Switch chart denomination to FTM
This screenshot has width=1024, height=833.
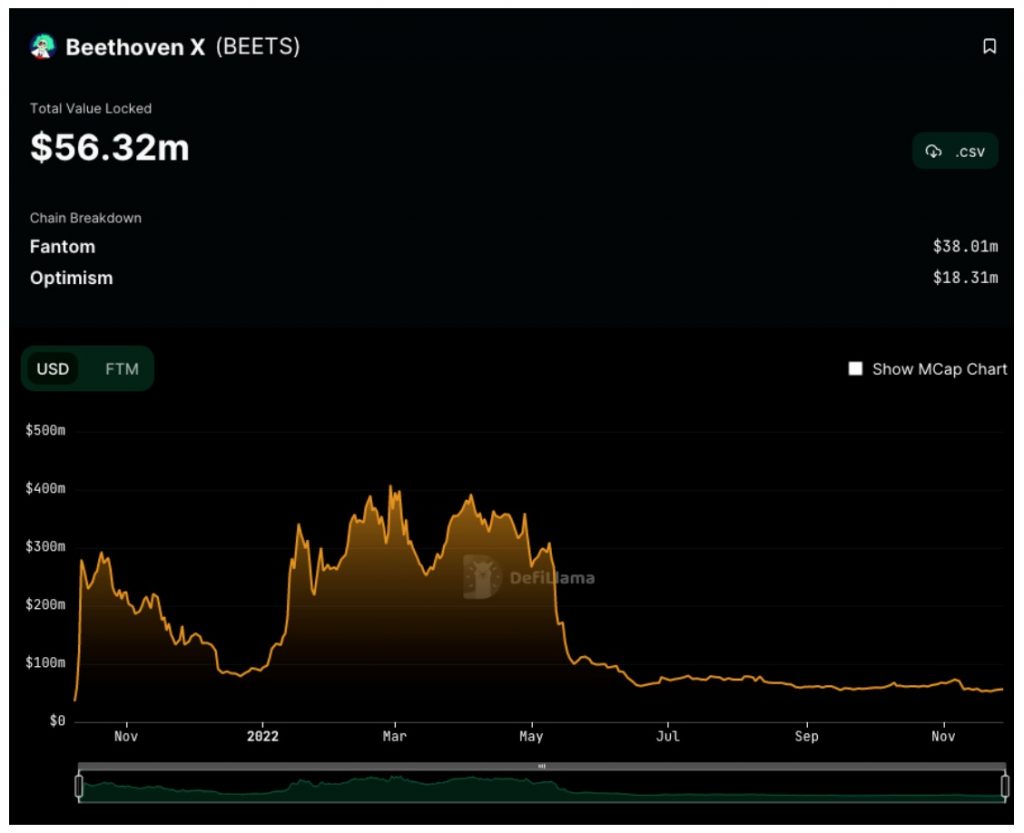click(121, 369)
